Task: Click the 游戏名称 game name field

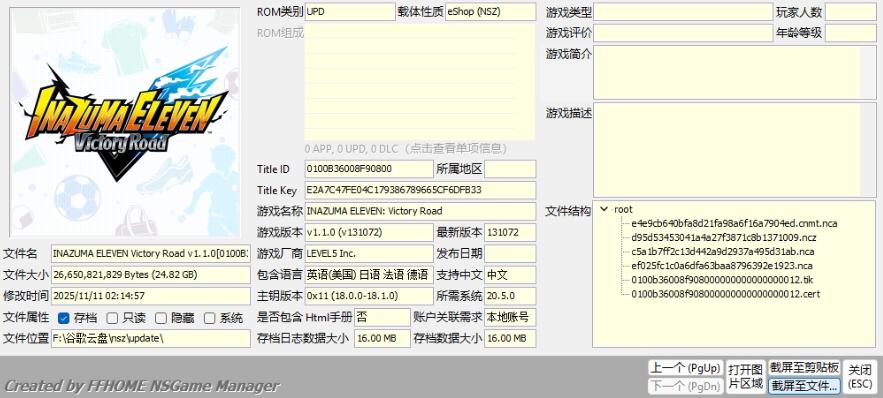Action: [x=420, y=211]
